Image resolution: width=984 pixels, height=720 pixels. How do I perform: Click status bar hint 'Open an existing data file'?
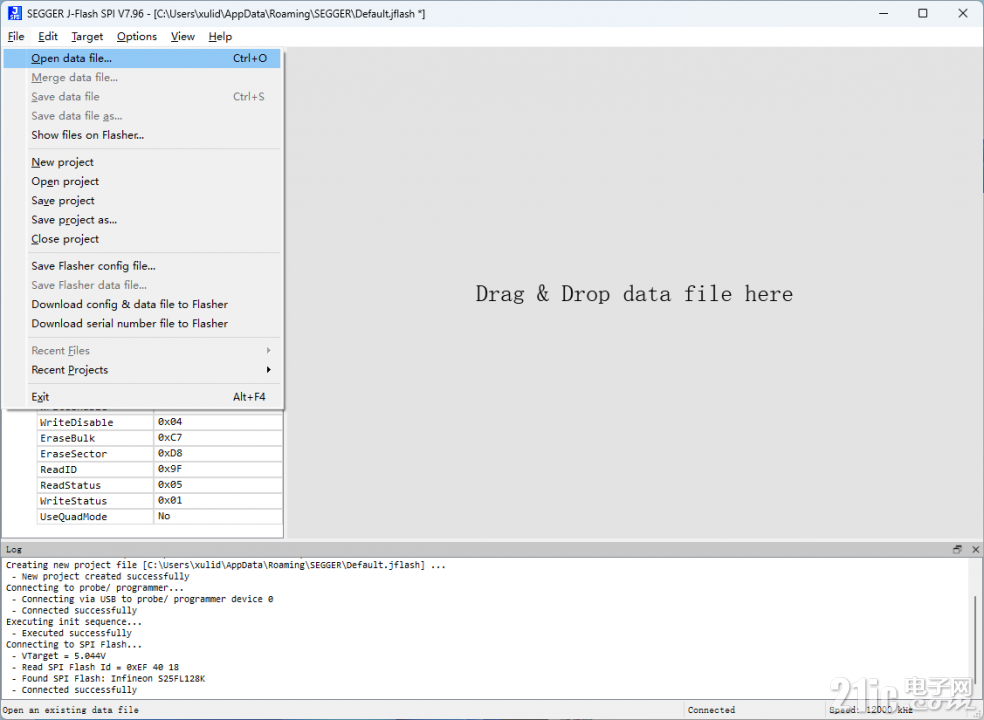click(x=71, y=710)
